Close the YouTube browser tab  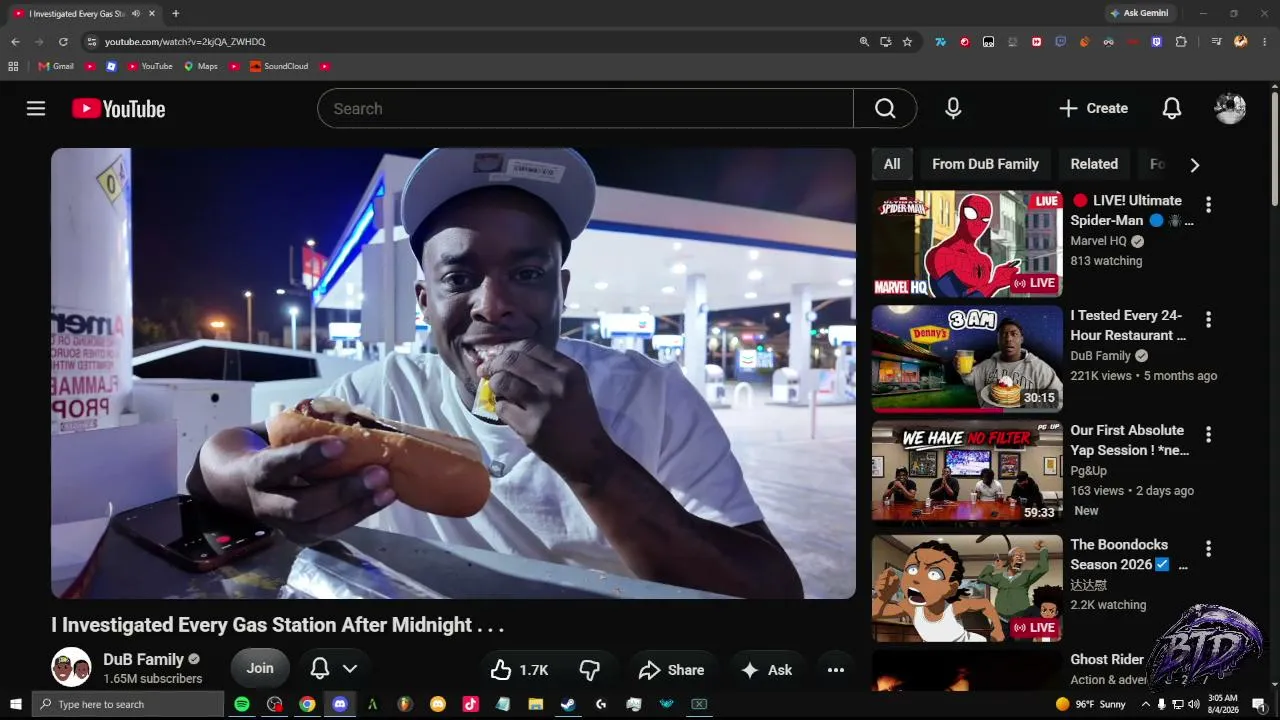tap(151, 14)
